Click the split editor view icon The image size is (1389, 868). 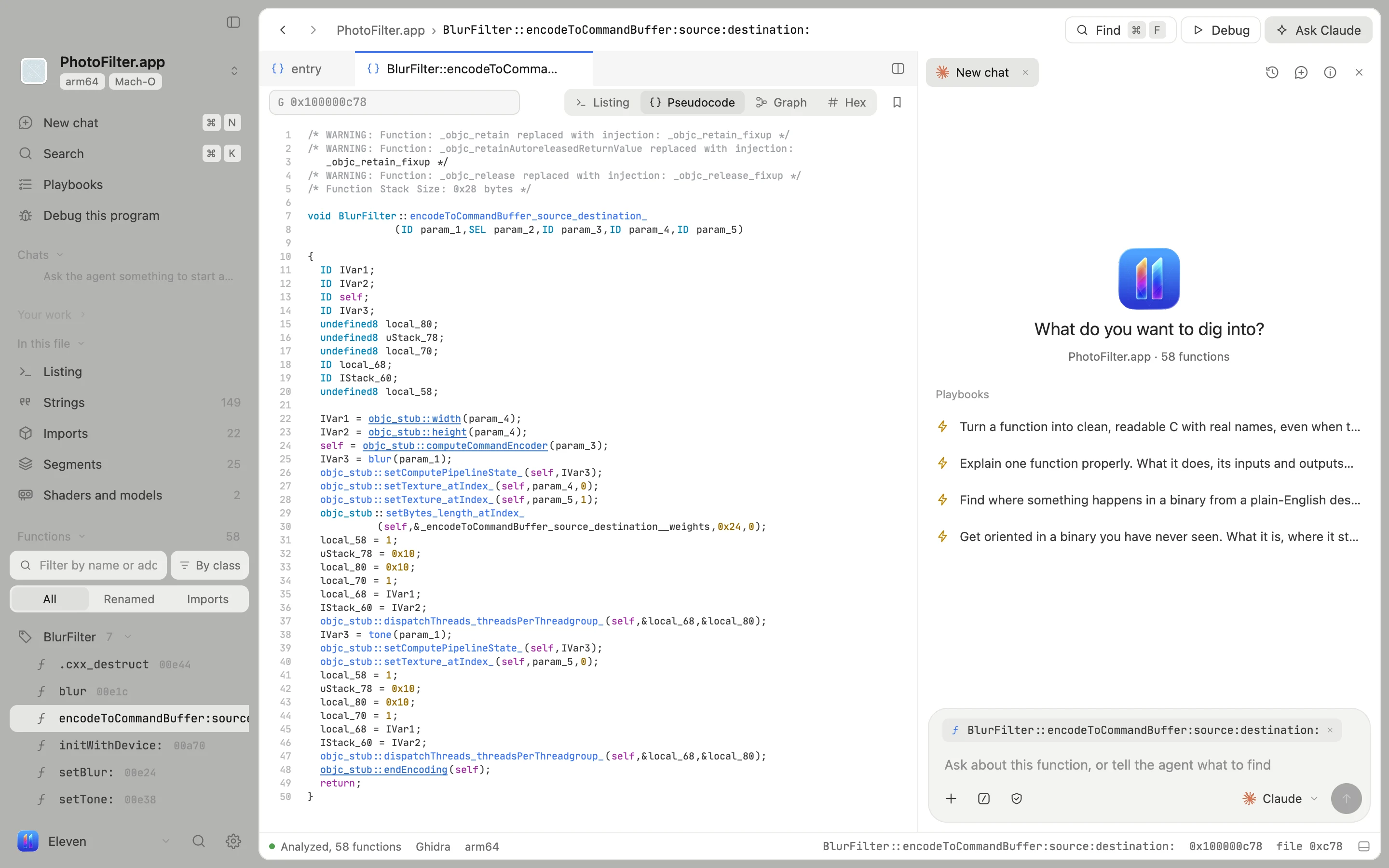point(898,69)
